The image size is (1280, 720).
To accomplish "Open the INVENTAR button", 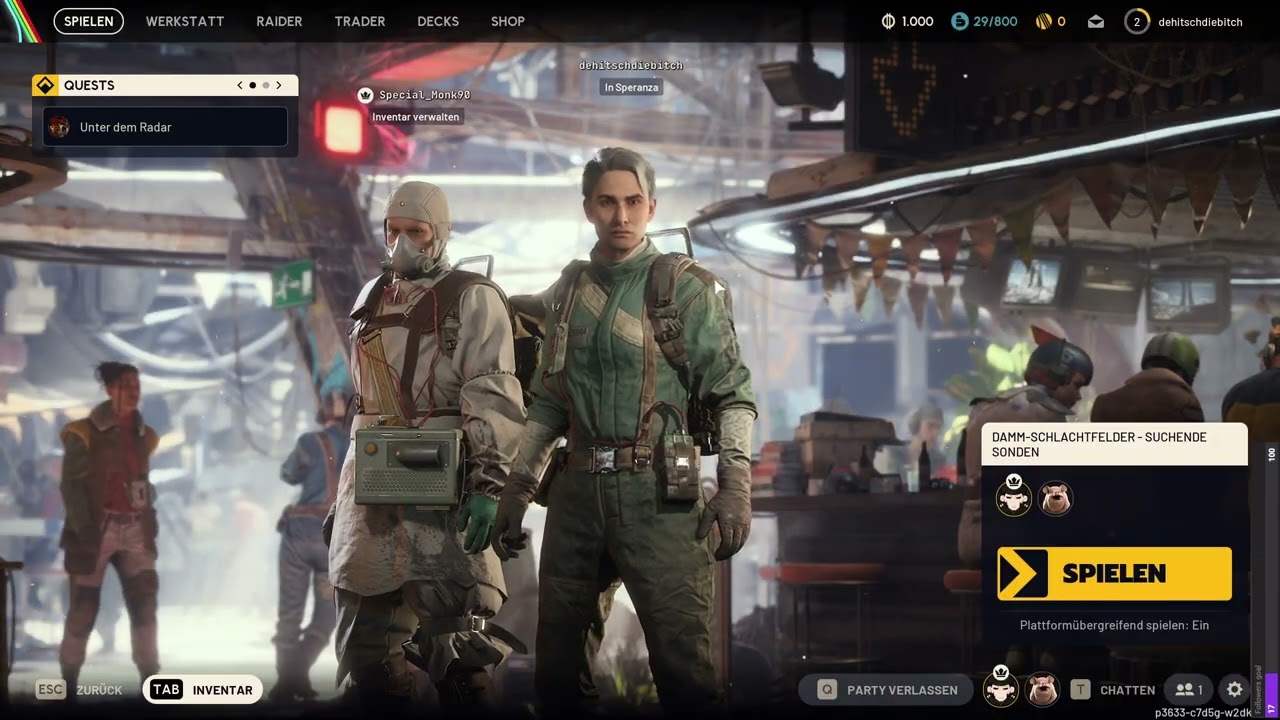I will [203, 690].
